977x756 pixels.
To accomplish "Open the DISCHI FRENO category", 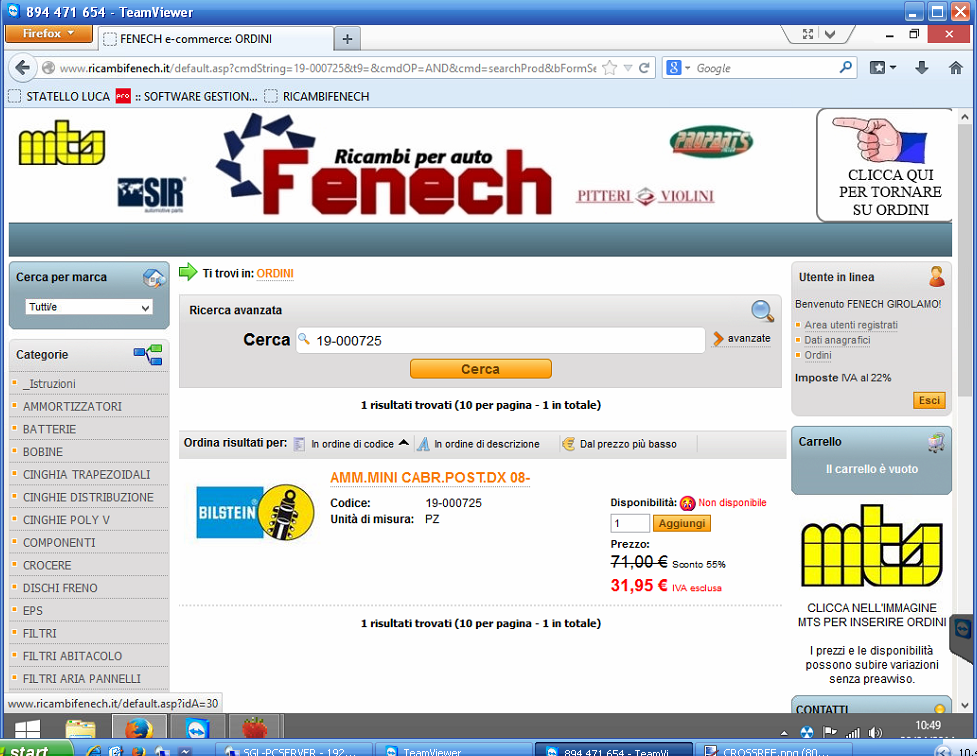I will pyautogui.click(x=60, y=588).
